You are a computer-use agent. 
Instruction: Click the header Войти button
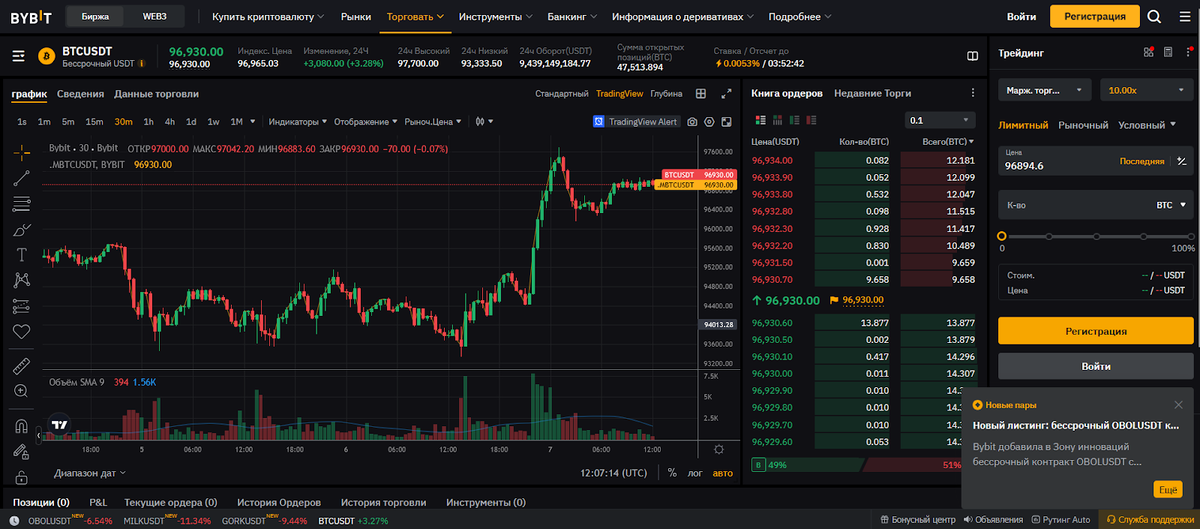click(1021, 17)
